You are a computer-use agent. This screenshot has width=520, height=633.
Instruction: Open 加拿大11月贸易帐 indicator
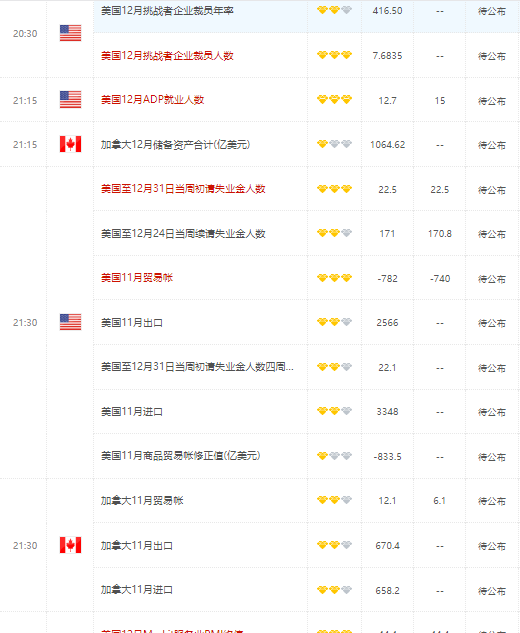142,501
